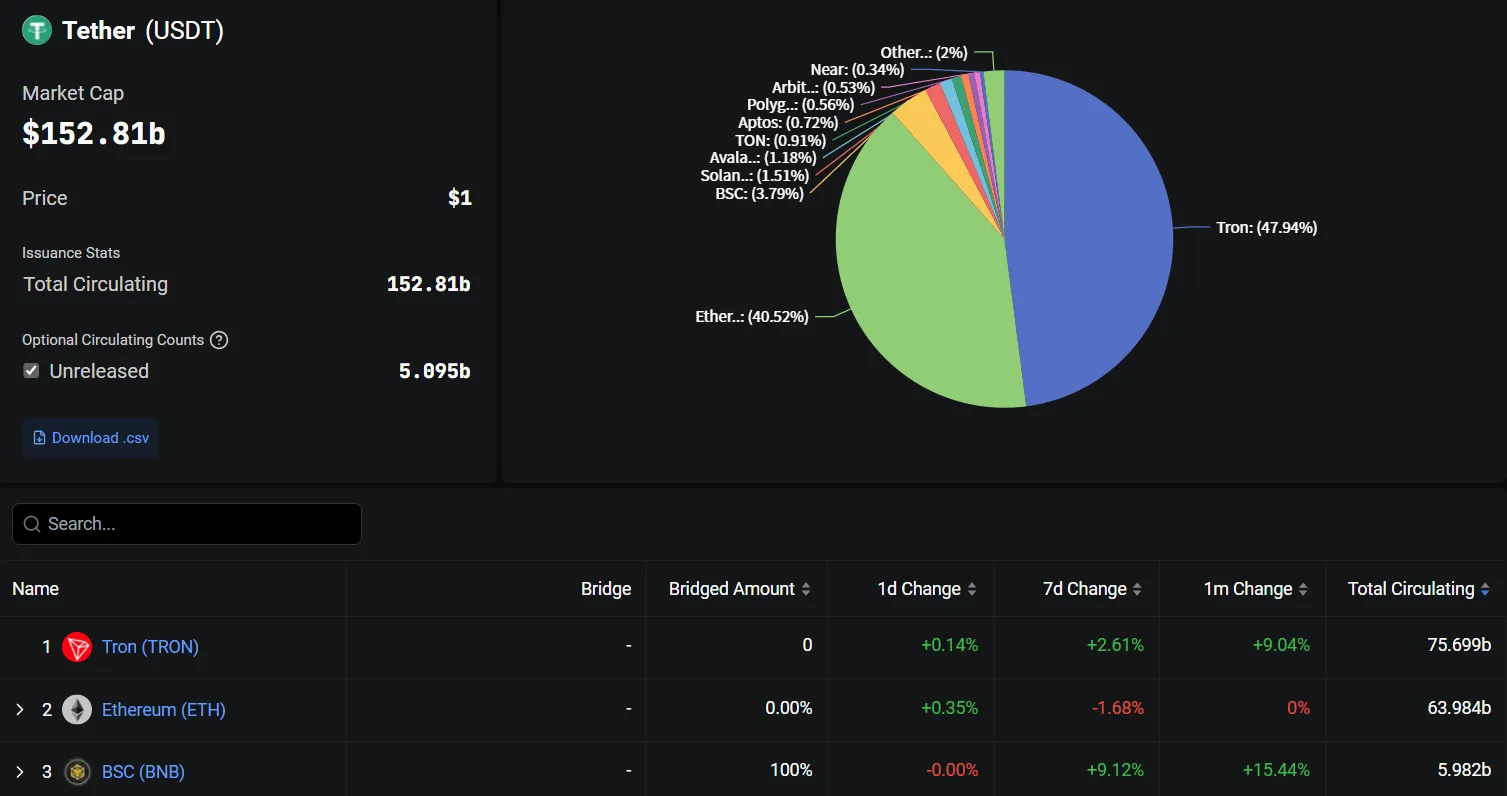The height and width of the screenshot is (796, 1507).
Task: Click the Tether logo icon
Action: pos(37,30)
